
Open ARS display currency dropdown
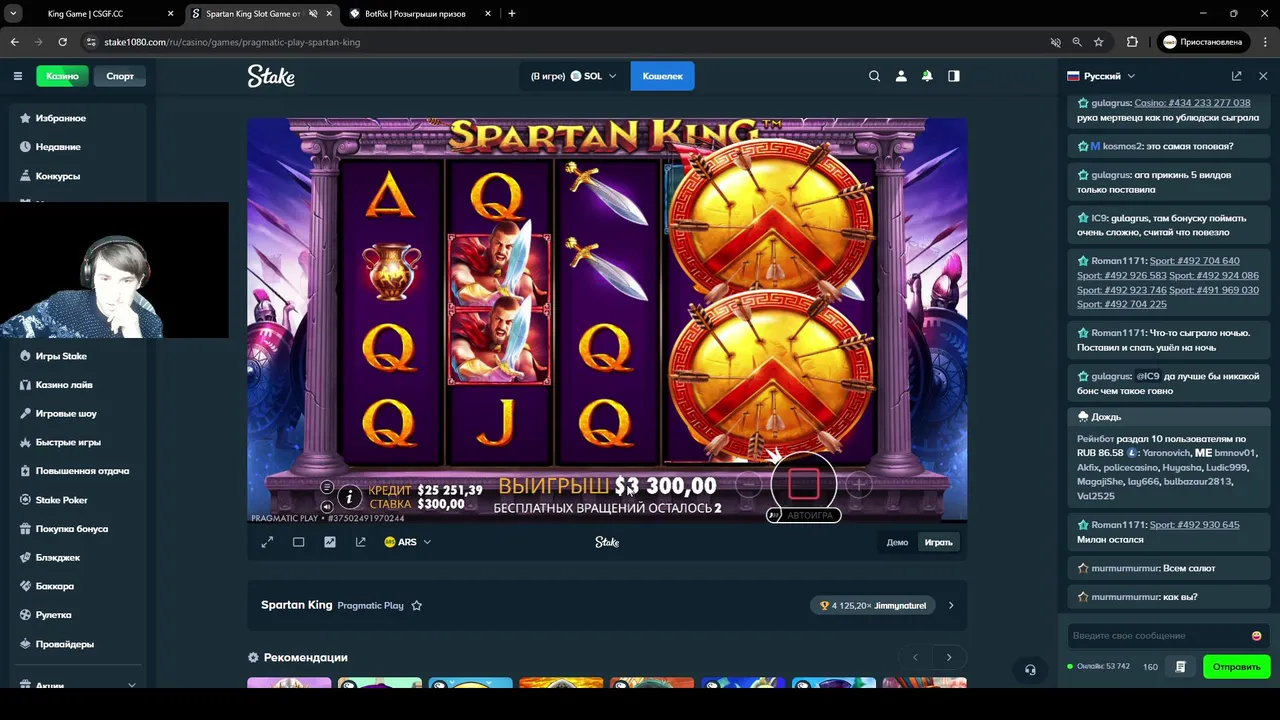coord(408,542)
